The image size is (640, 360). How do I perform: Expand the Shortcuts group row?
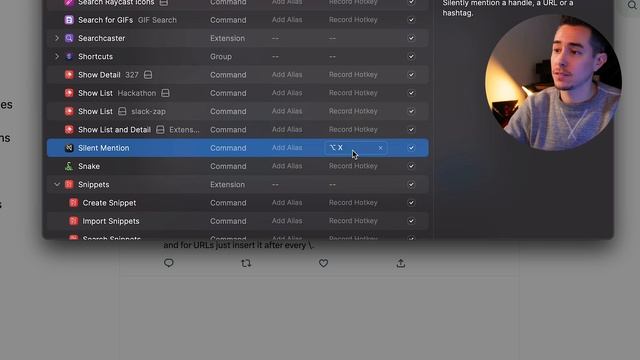[57, 56]
